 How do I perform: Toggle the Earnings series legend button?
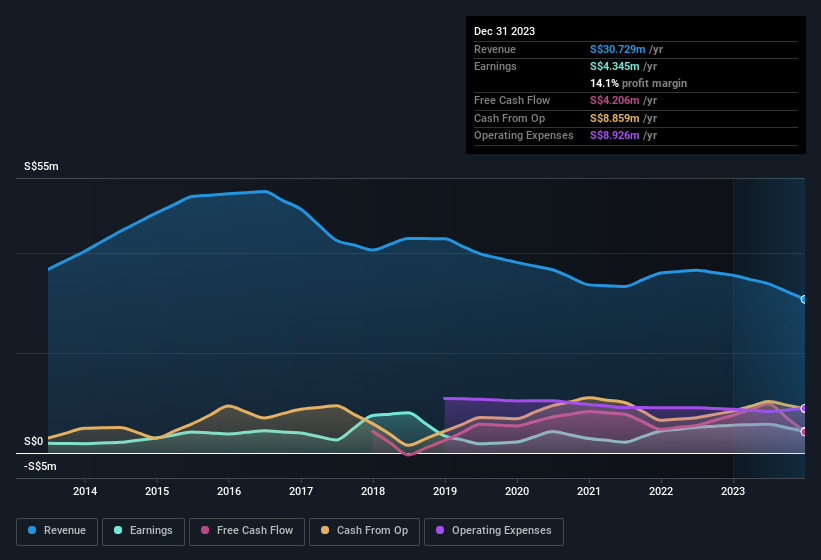click(x=143, y=531)
